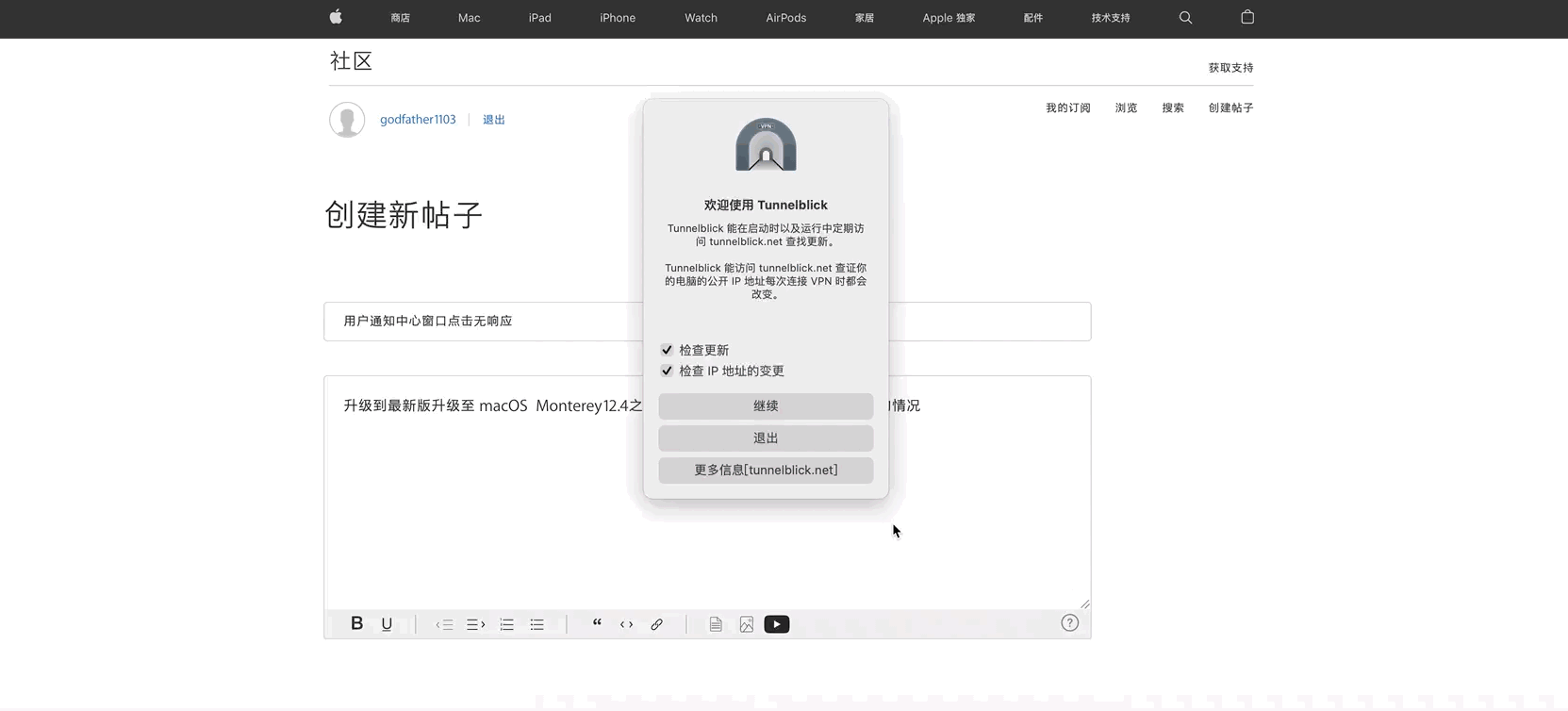Select 技术支持 in the top navigation

1111,18
